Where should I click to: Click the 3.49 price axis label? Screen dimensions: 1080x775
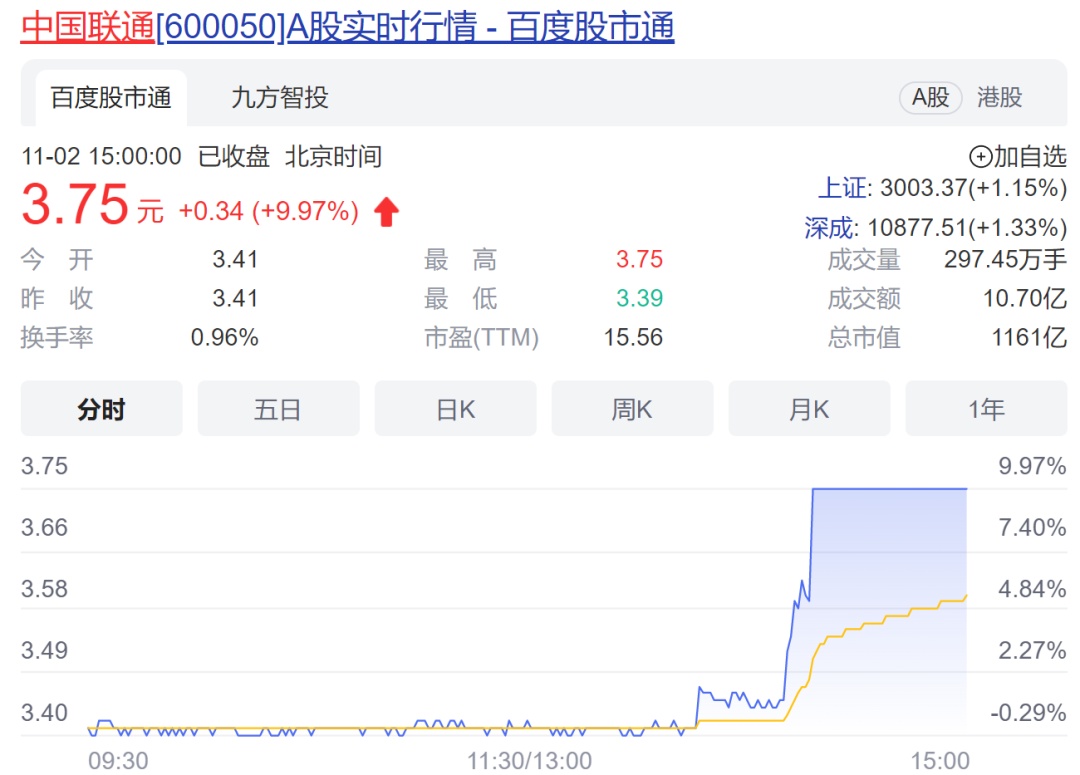[x=44, y=650]
